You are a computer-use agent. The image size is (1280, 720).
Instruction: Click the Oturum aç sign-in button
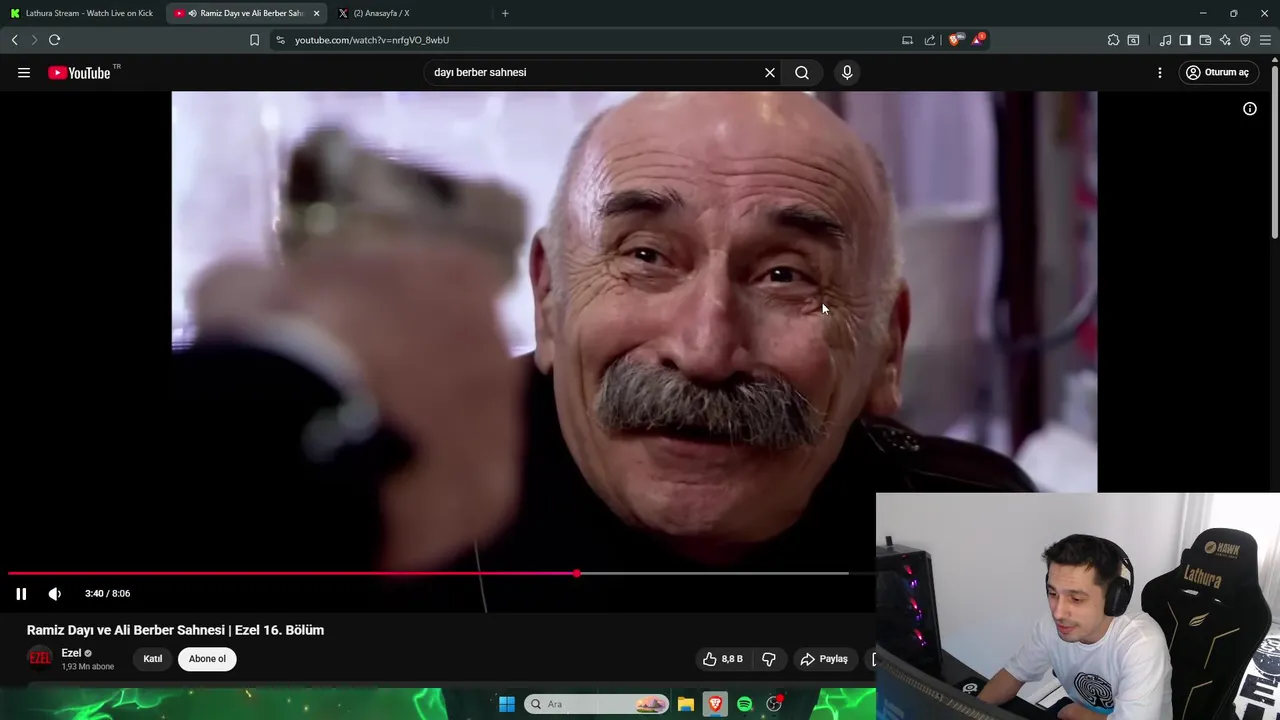pos(1217,72)
